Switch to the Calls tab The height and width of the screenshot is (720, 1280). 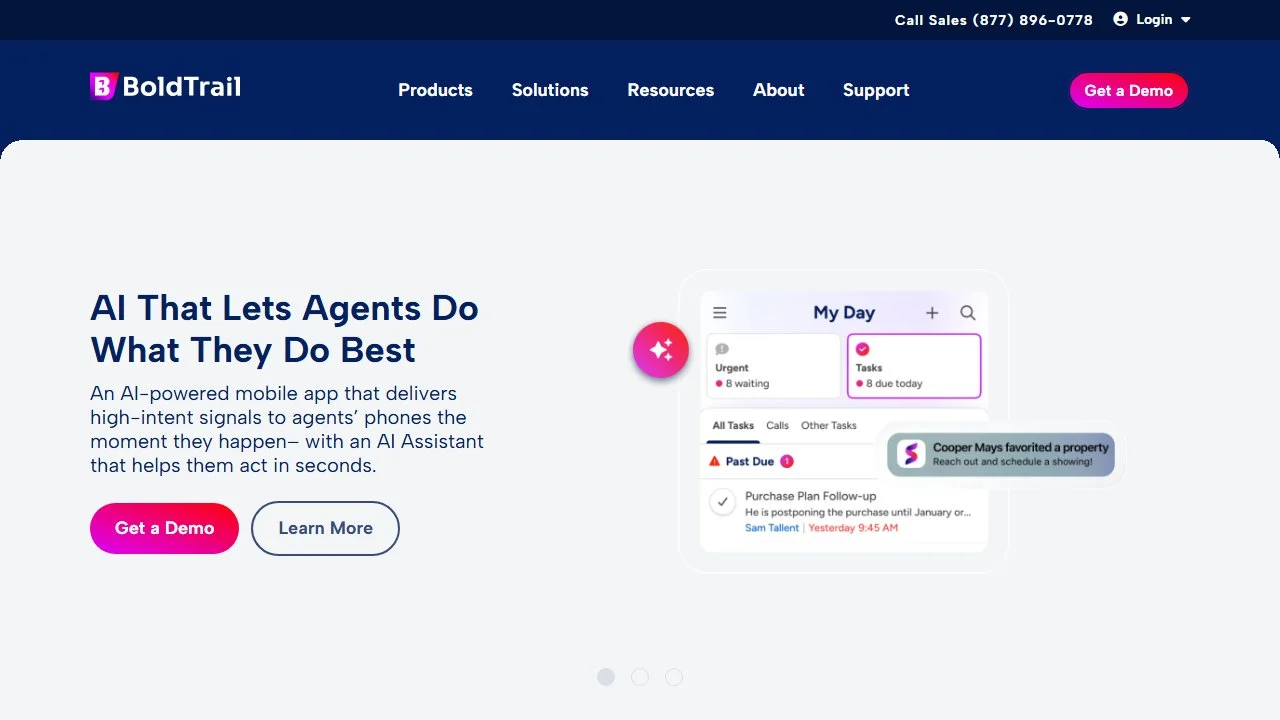(777, 425)
